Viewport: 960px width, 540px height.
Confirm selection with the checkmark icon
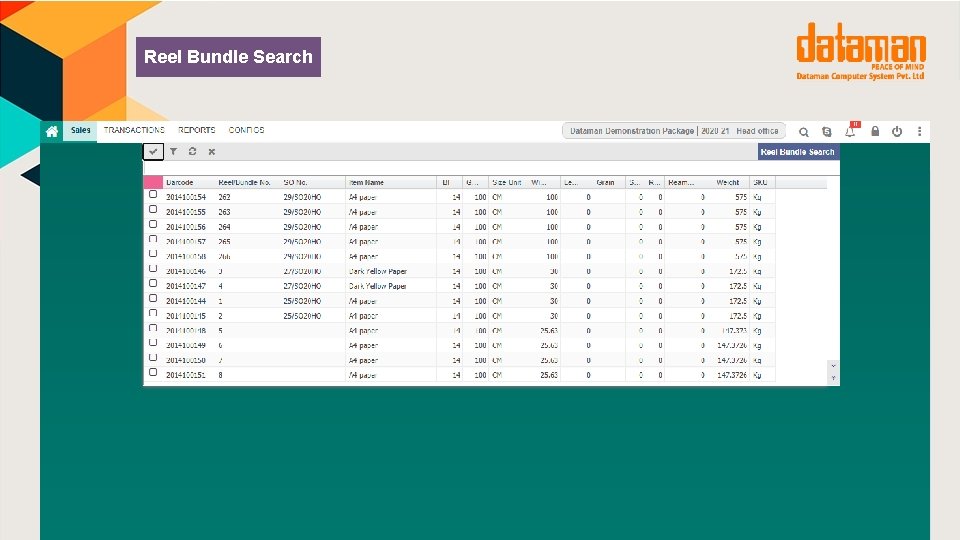pyautogui.click(x=153, y=151)
